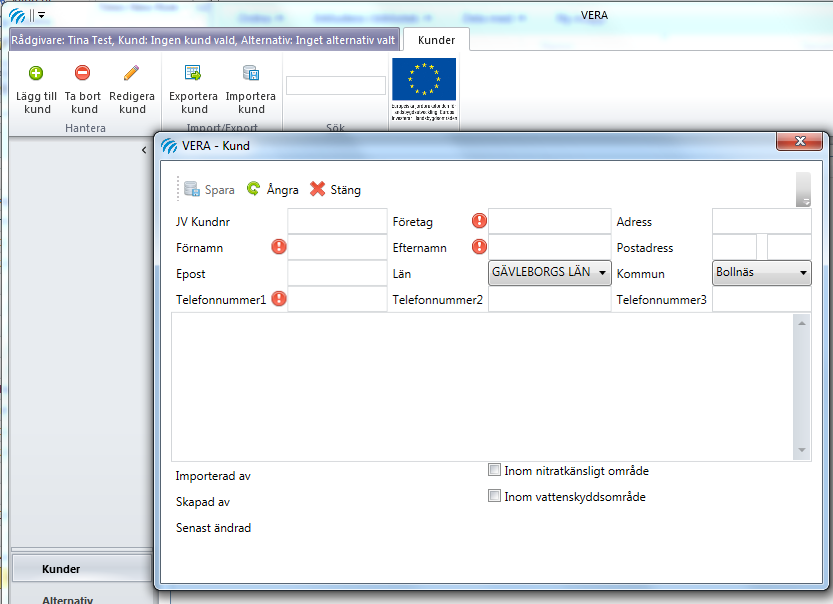The width and height of the screenshot is (833, 604).
Task: Select Kunder in the navigation pane
Action: pyautogui.click(x=81, y=569)
